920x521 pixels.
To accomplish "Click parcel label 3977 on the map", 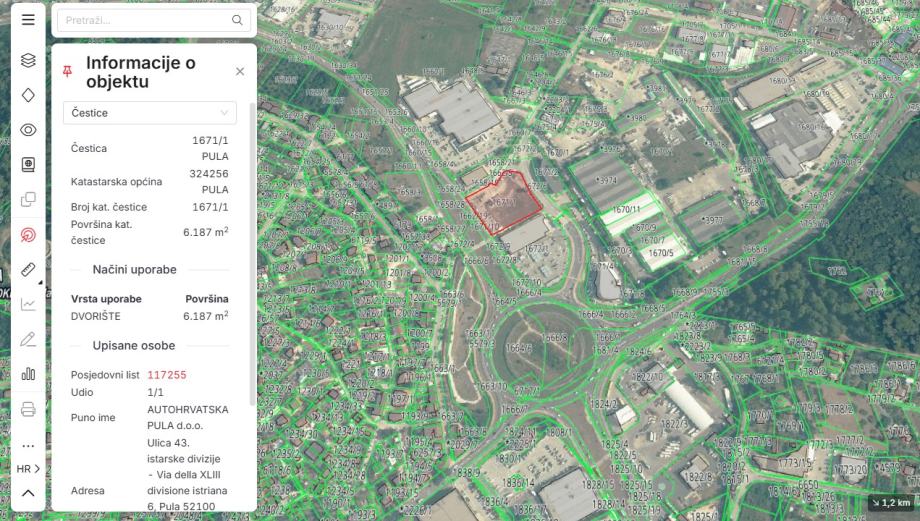I will point(713,220).
